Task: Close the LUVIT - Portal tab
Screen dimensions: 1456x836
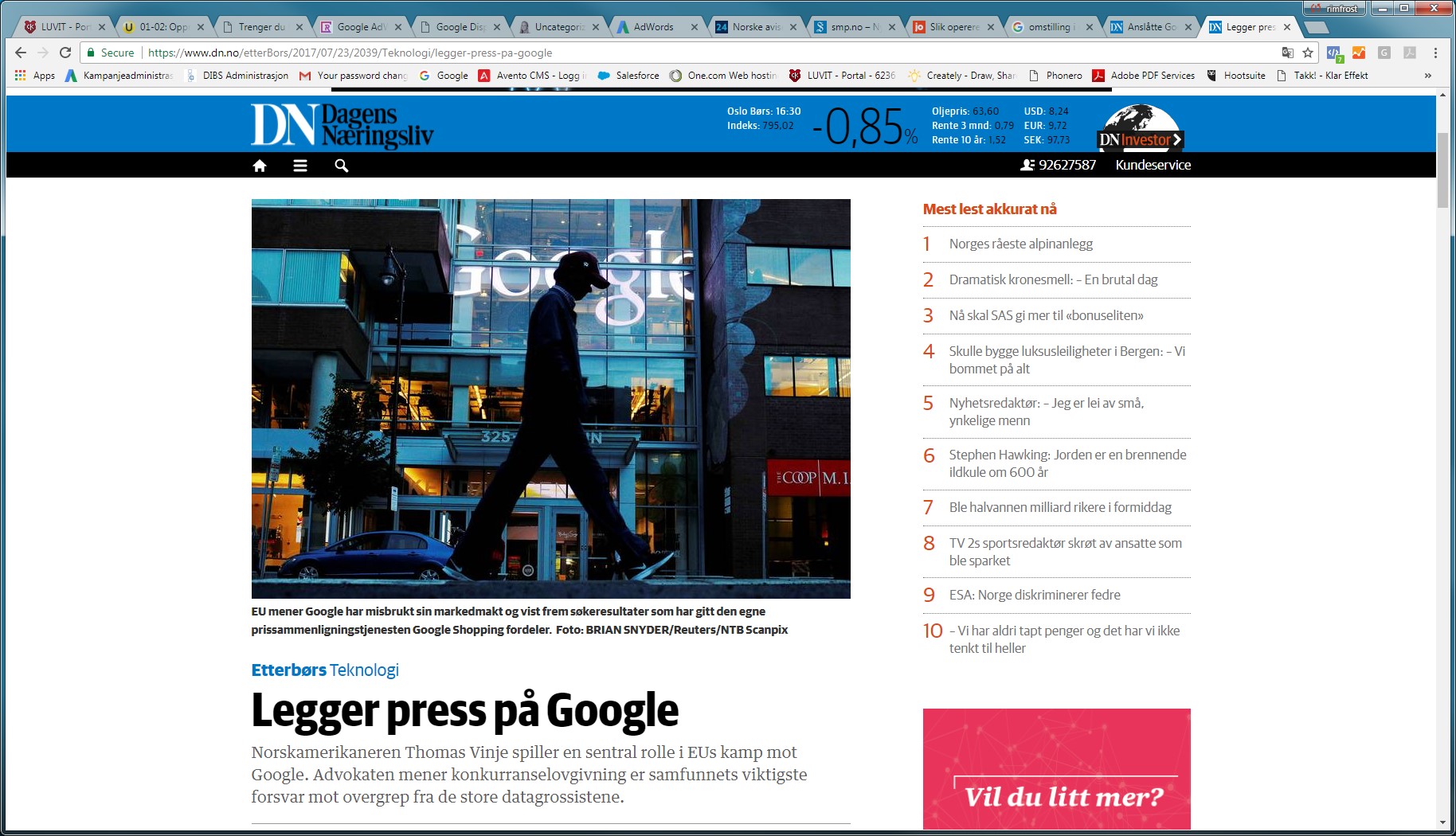Action: 101,27
